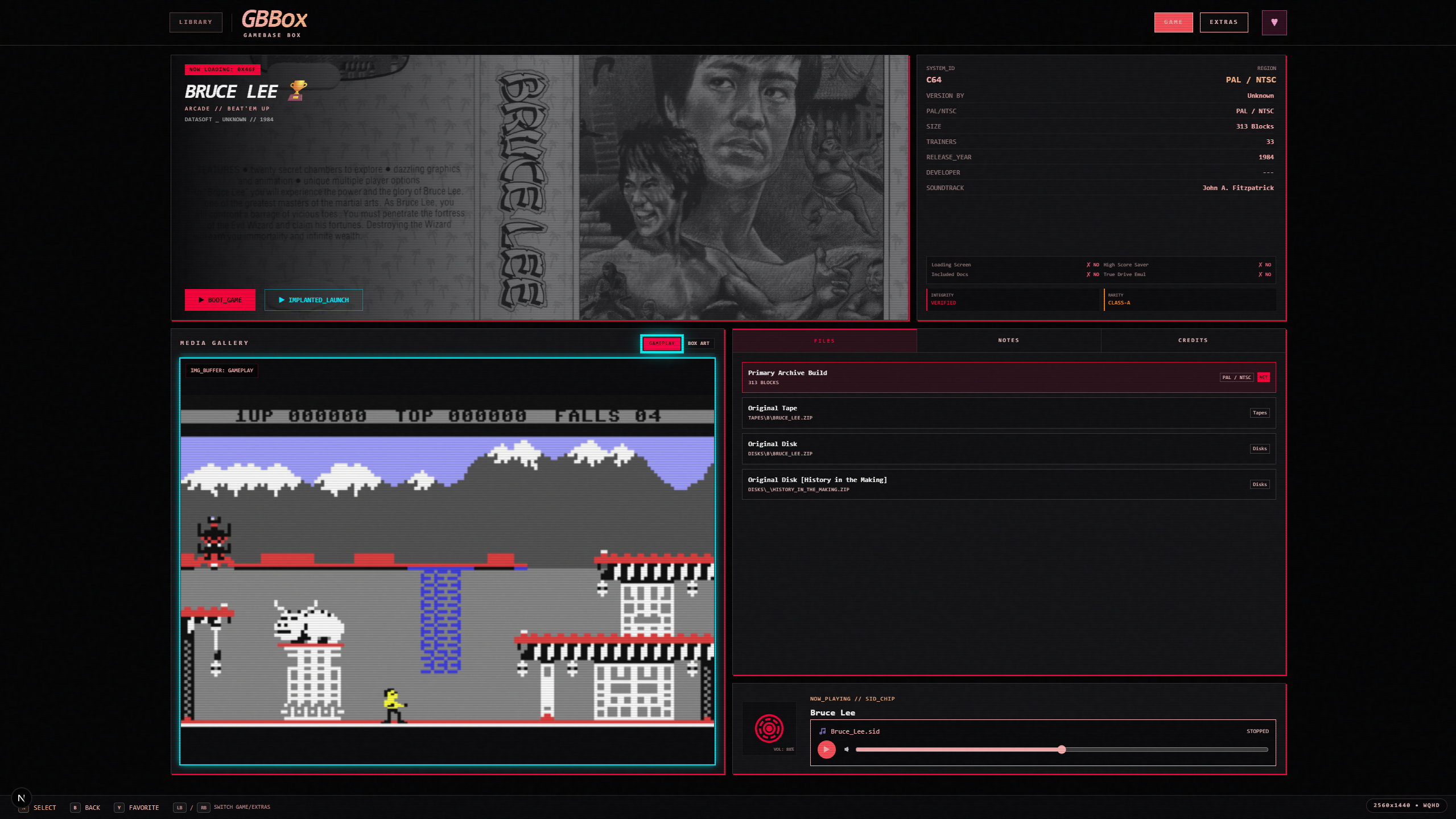Click the Included Docs NO flag
Image resolution: width=1456 pixels, height=819 pixels.
[x=1092, y=274]
